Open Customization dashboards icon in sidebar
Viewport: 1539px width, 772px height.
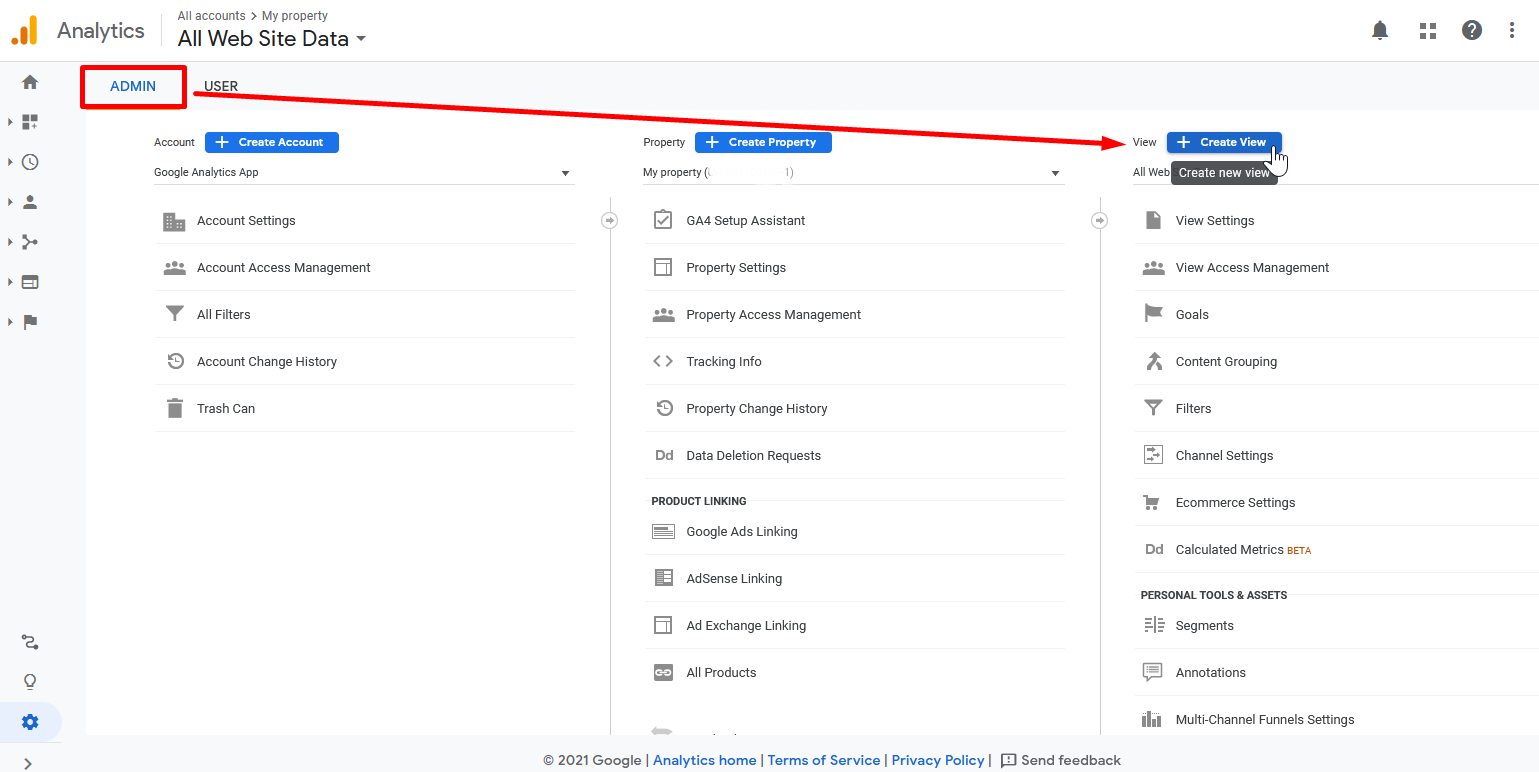[x=30, y=122]
